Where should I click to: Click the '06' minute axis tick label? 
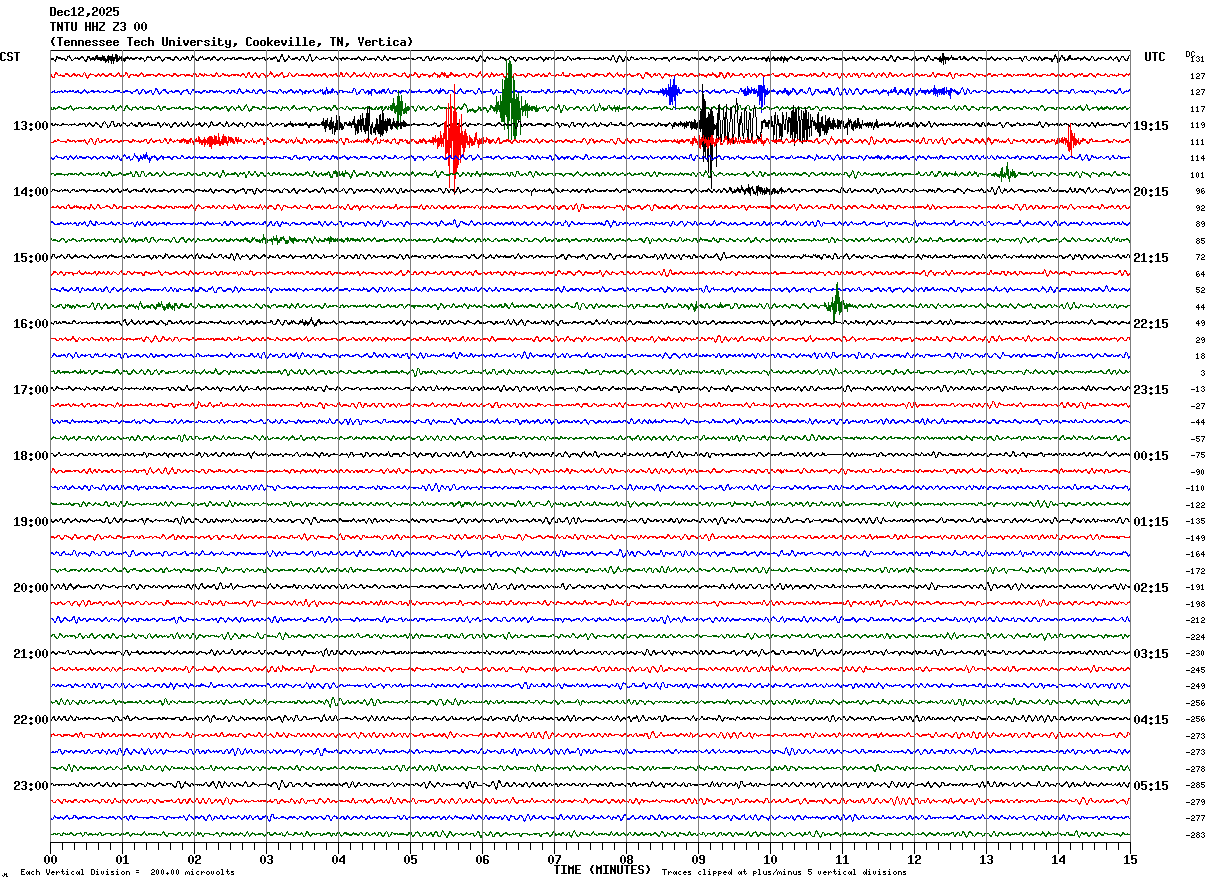[x=482, y=860]
